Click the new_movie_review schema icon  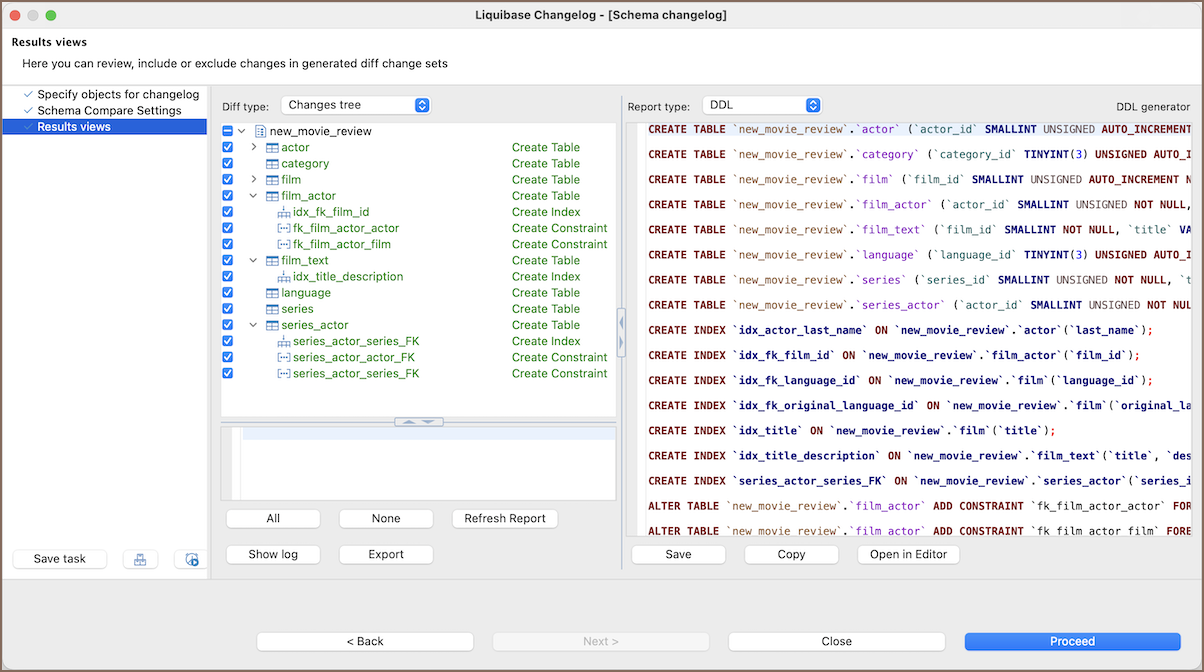[260, 131]
